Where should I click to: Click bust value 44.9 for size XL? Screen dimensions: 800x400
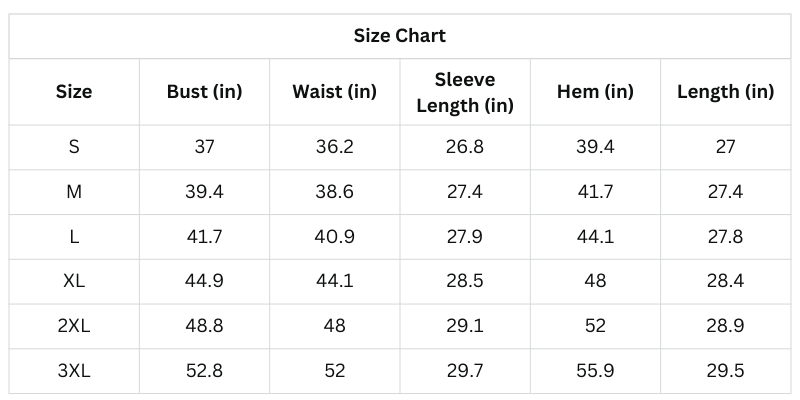click(x=204, y=281)
